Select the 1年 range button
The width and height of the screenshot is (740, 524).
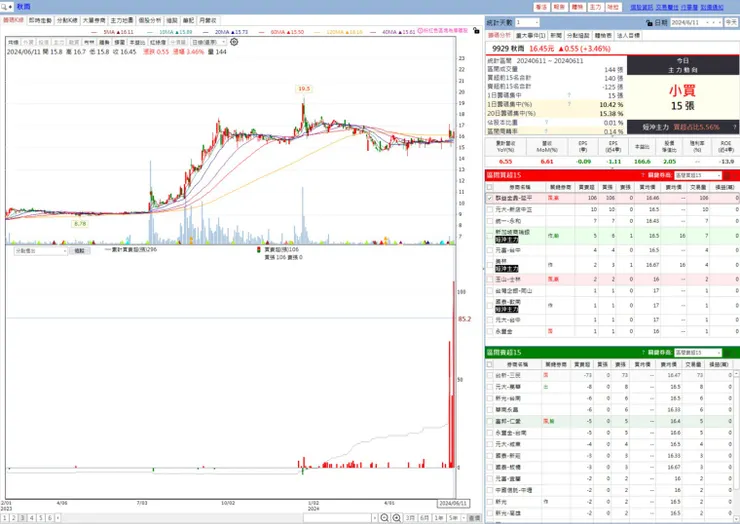click(x=438, y=518)
